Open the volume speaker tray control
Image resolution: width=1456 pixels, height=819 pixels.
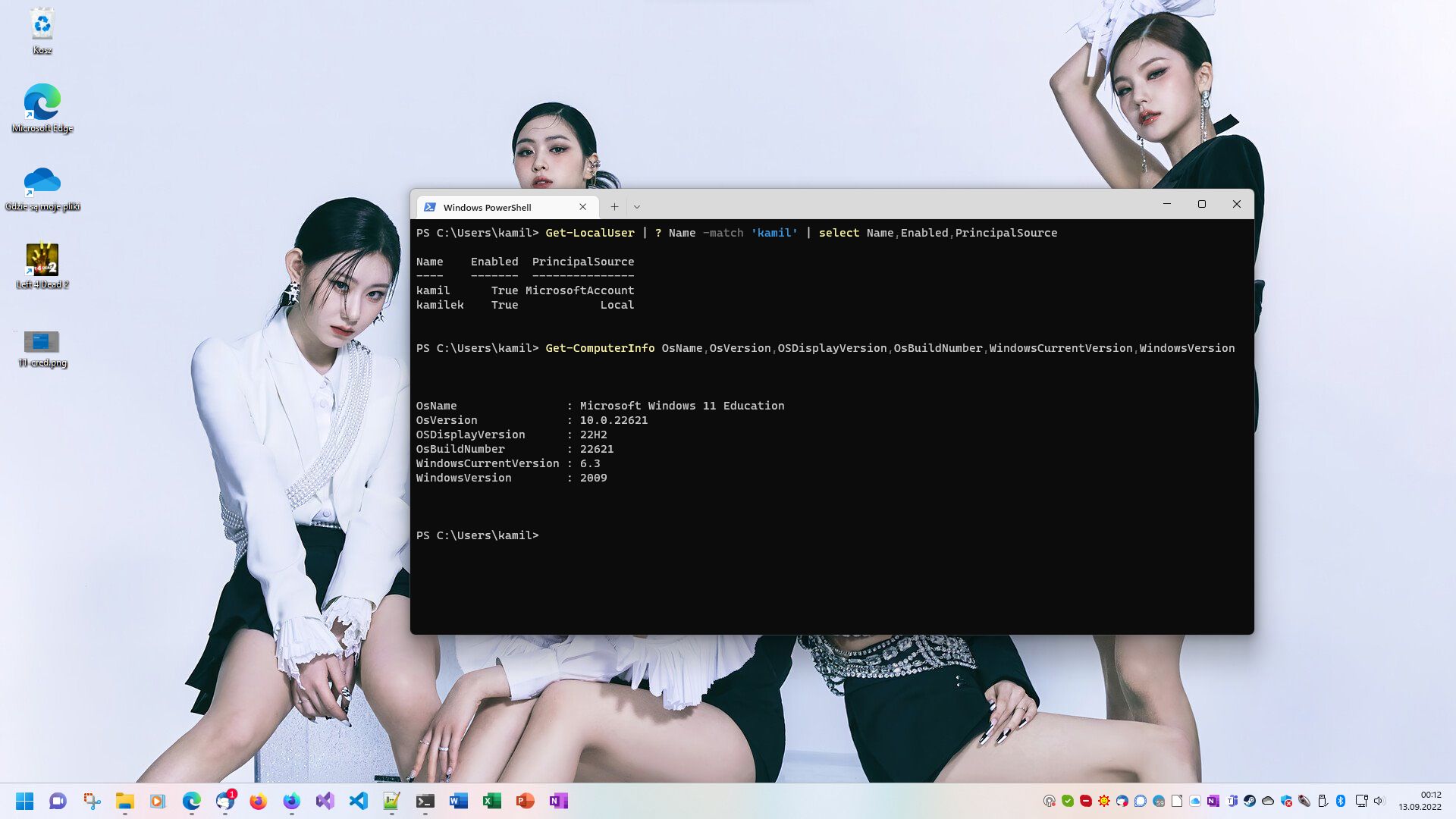click(x=1379, y=801)
